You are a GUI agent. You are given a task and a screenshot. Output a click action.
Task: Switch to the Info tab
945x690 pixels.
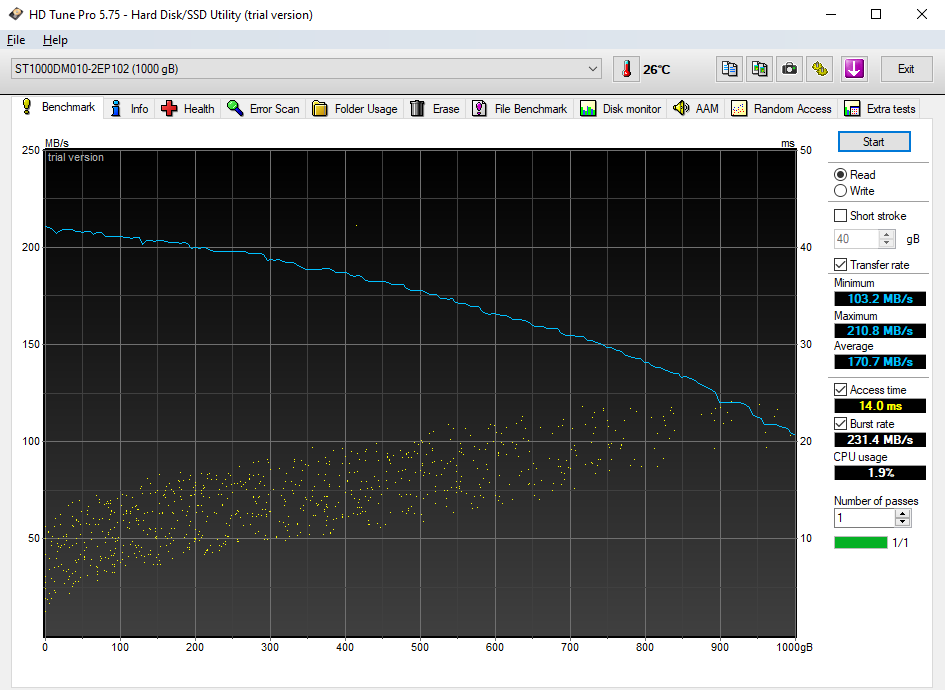pyautogui.click(x=130, y=108)
